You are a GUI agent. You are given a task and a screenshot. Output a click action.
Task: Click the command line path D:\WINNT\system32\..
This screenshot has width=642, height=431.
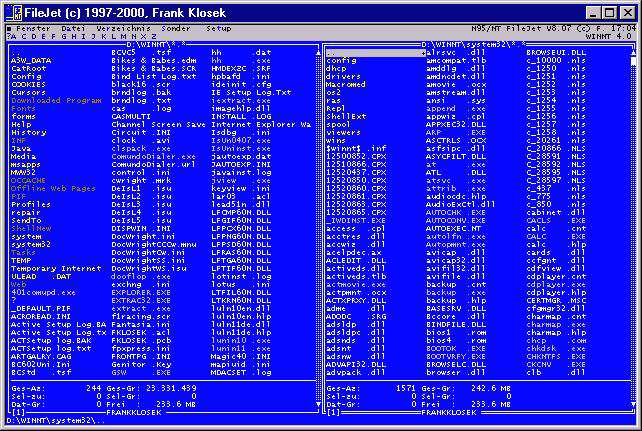point(56,420)
